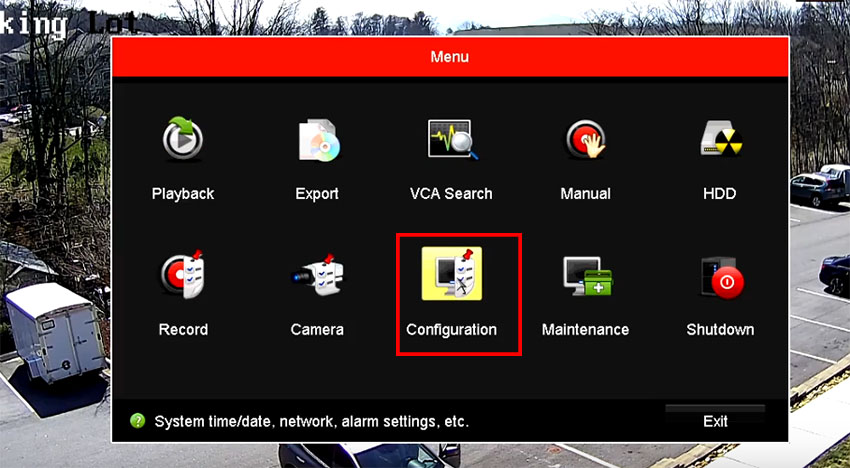Open the Maintenance icon
The width and height of the screenshot is (850, 468).
click(587, 275)
